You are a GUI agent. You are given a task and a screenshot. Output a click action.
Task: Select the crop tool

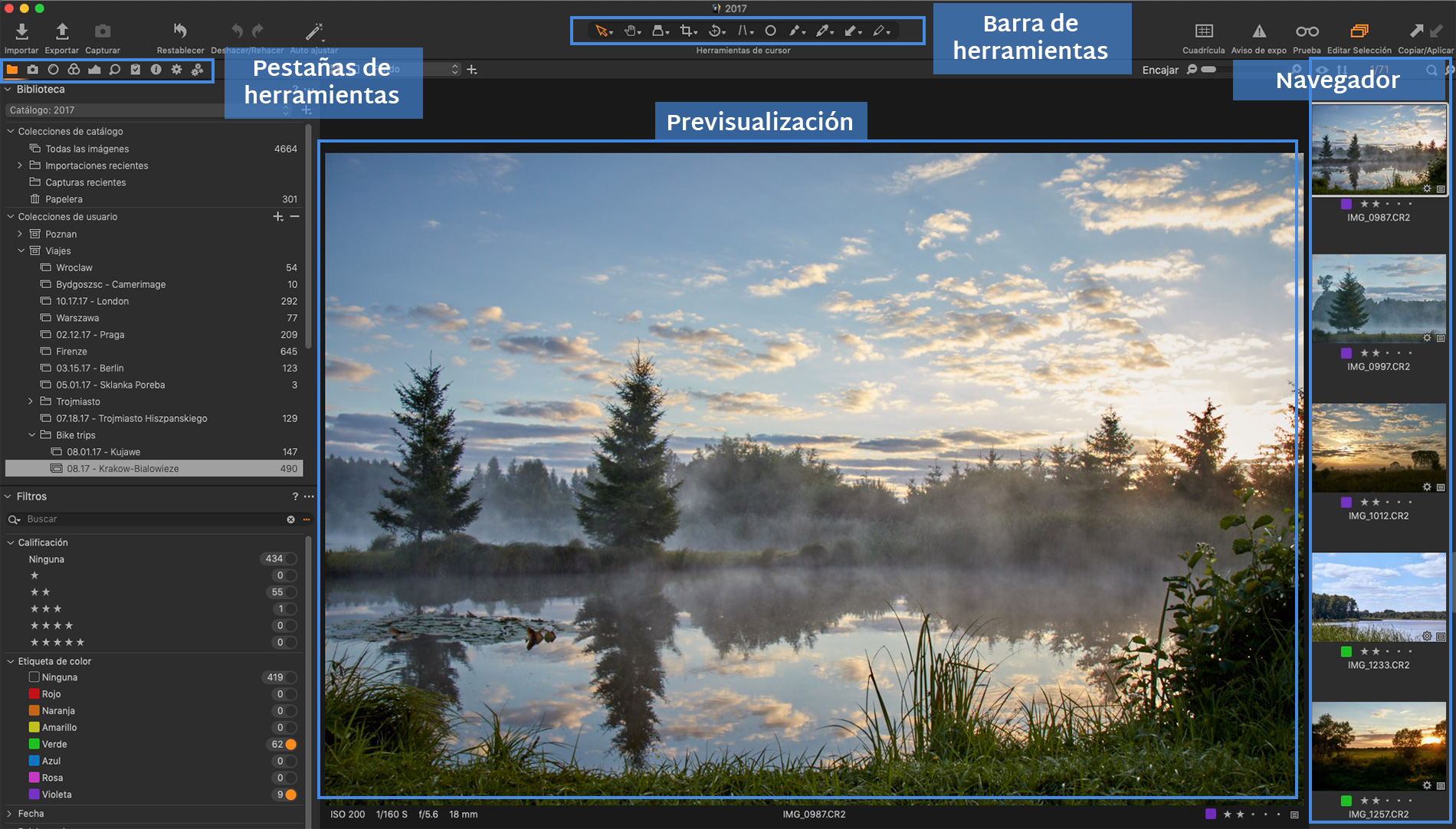[x=687, y=31]
